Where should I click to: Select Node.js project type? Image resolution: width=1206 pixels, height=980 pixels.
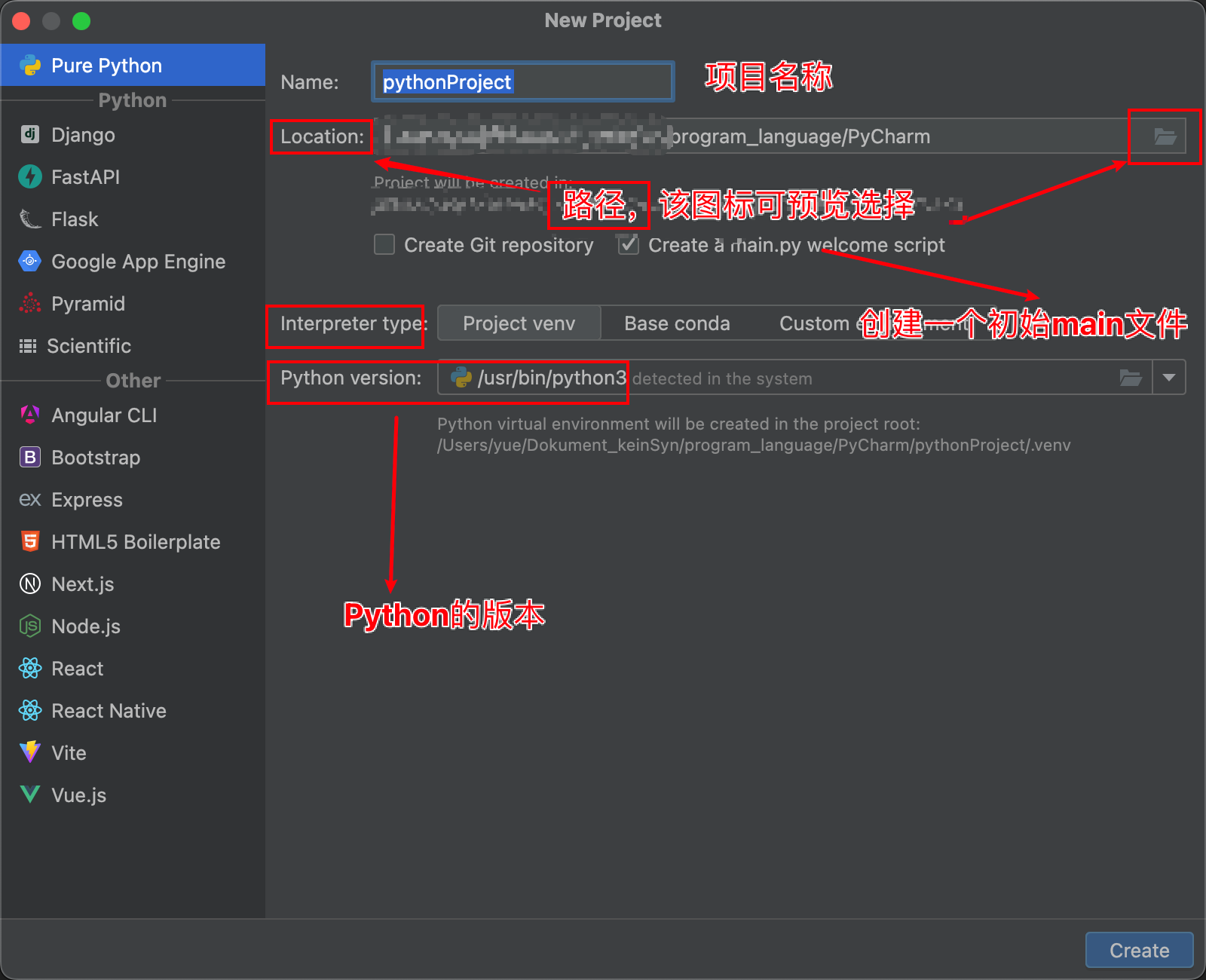point(133,626)
